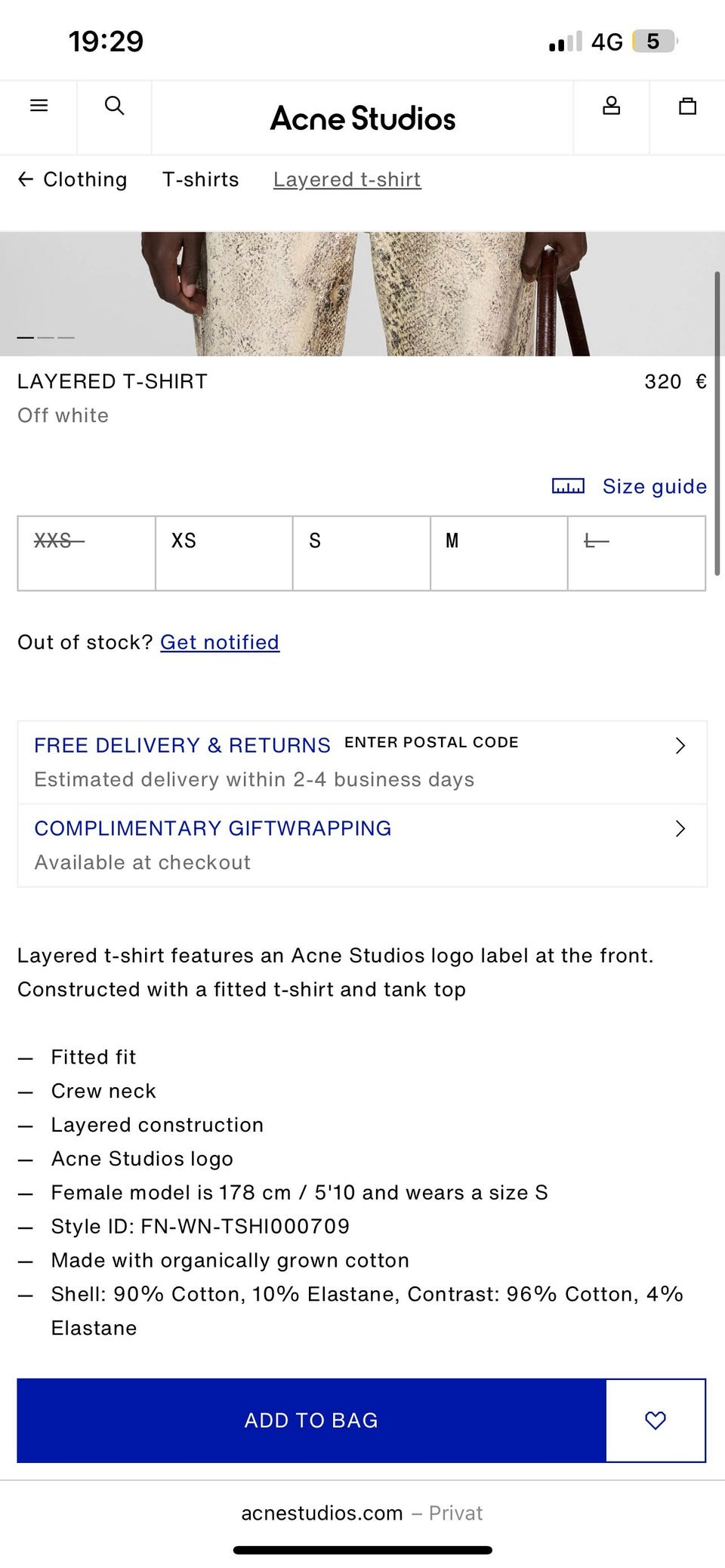
Task: Click the ruler icon beside Size guide
Action: point(568,486)
